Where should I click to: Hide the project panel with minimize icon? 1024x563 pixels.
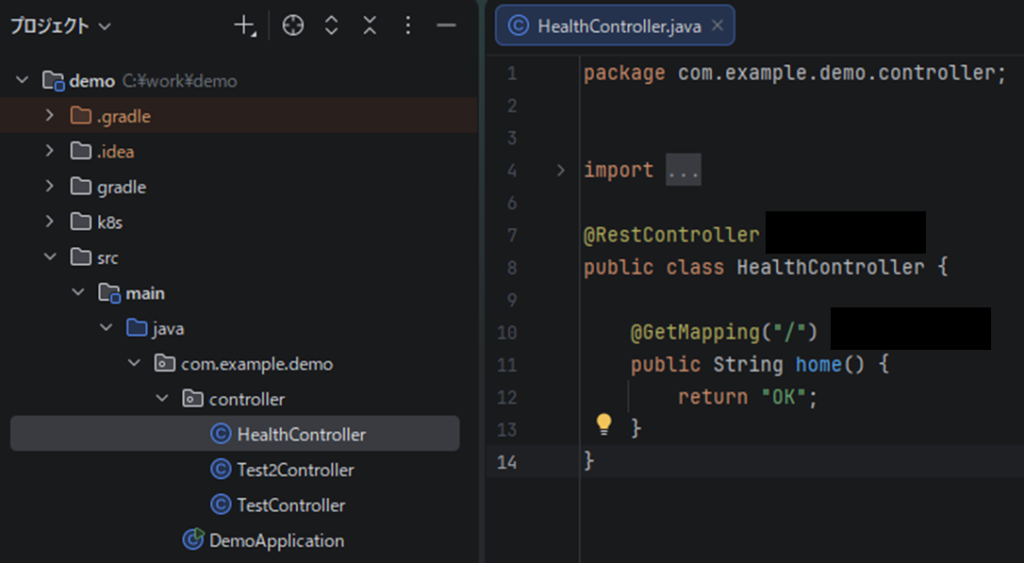point(446,27)
